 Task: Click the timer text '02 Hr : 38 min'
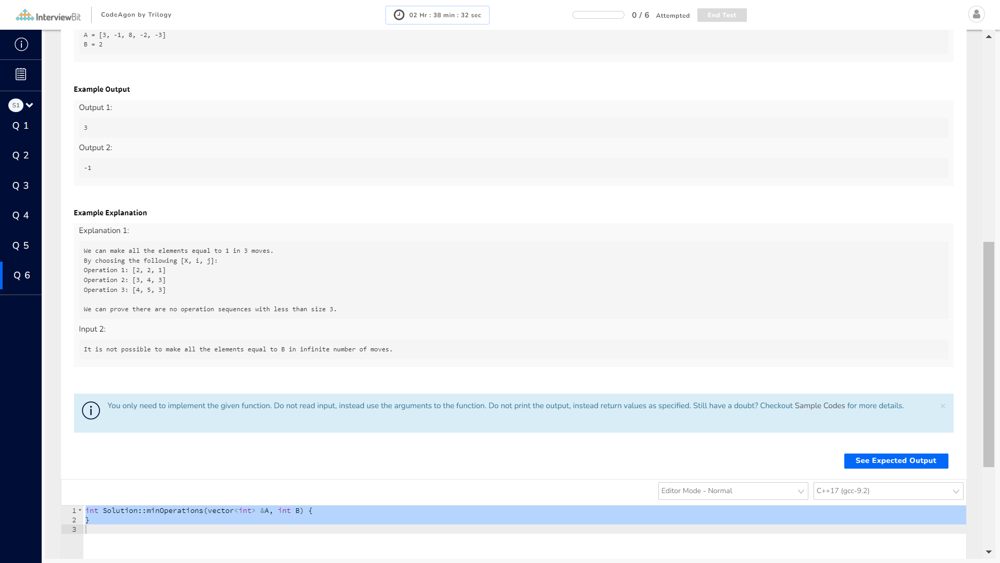[432, 15]
